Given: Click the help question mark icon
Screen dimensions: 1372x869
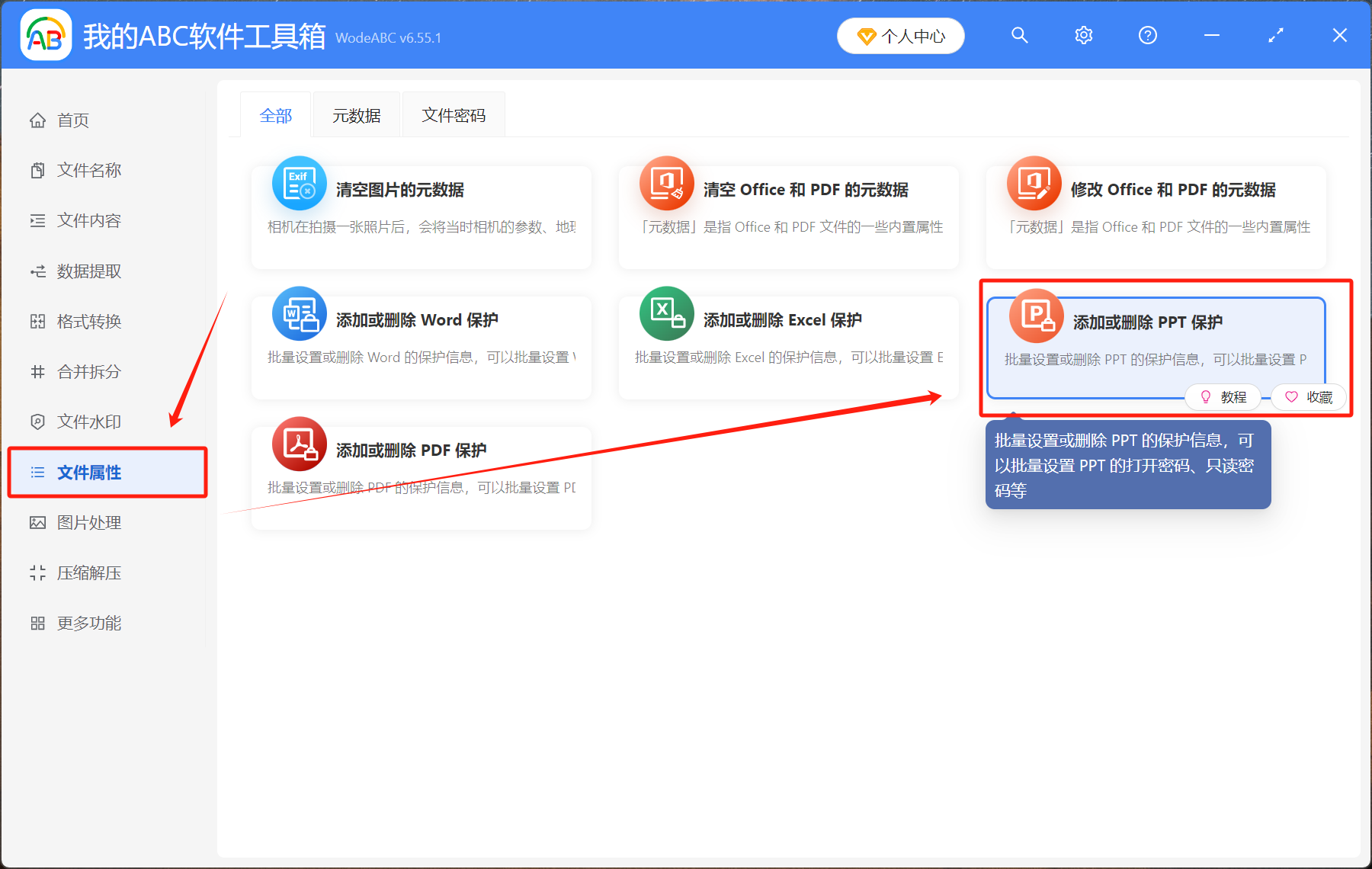Looking at the screenshot, I should (x=1147, y=35).
